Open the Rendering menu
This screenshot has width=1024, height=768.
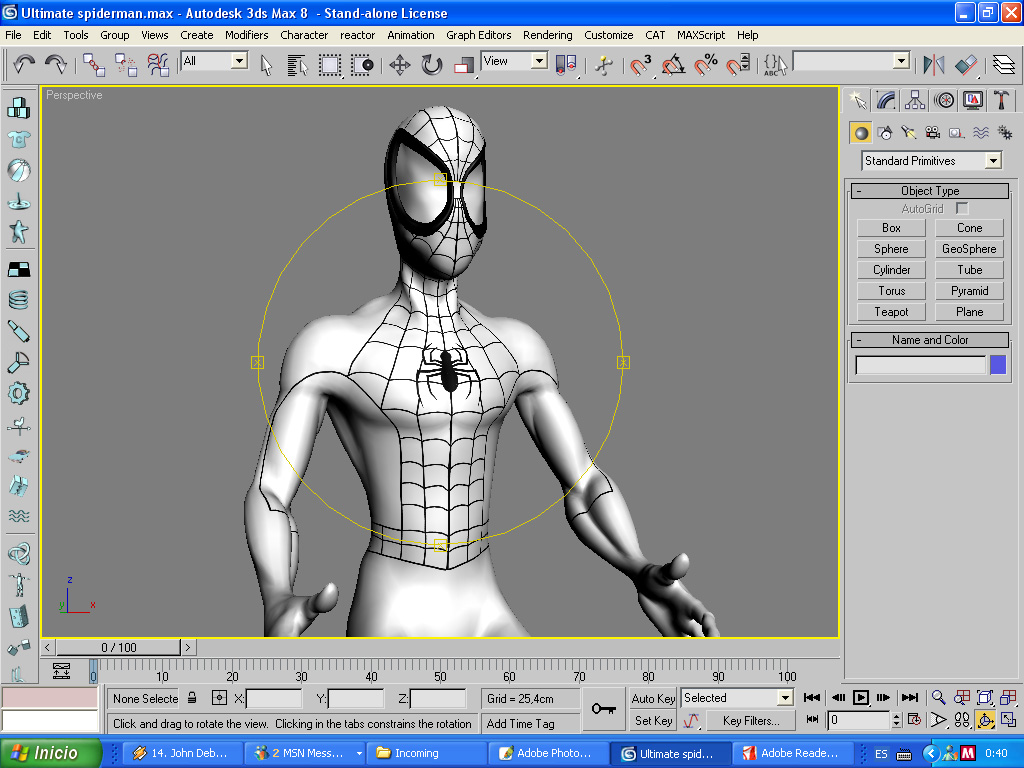[548, 35]
